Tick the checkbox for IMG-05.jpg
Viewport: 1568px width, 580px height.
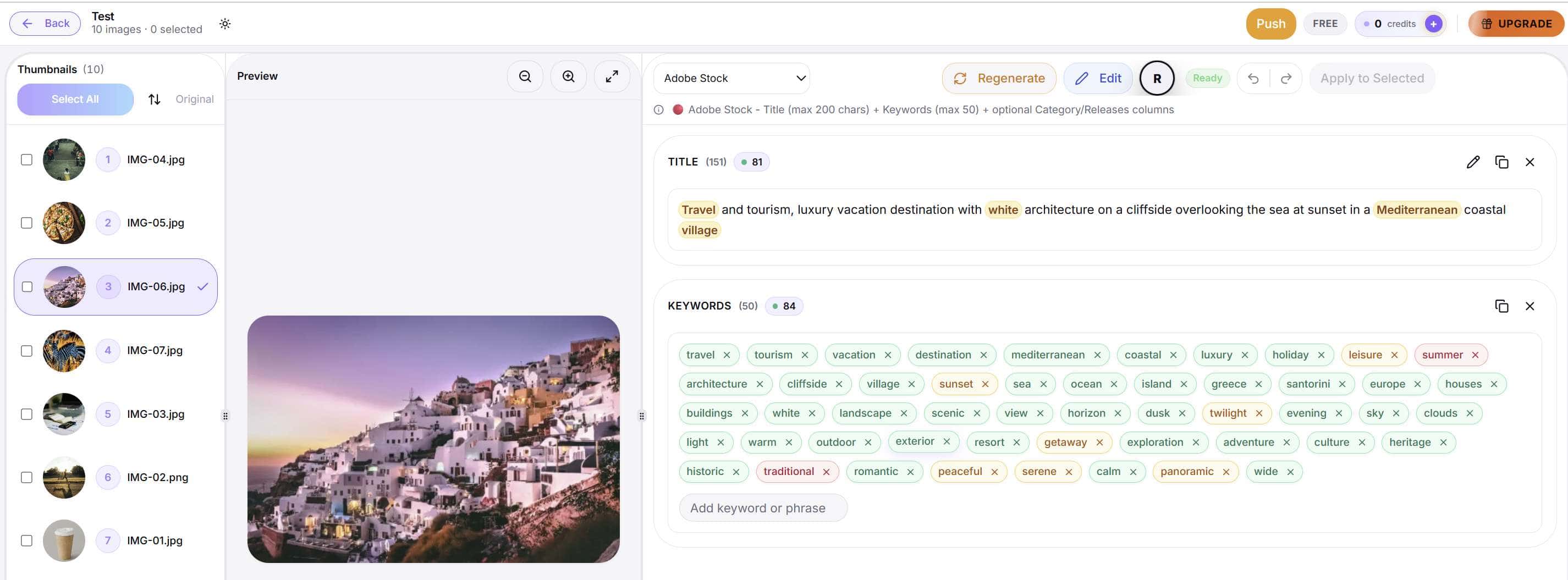[x=27, y=223]
